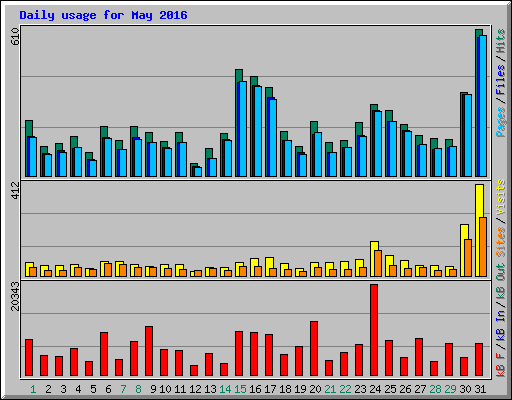Click day 1 on the x-axis
This screenshot has width=512, height=400.
click(x=33, y=389)
